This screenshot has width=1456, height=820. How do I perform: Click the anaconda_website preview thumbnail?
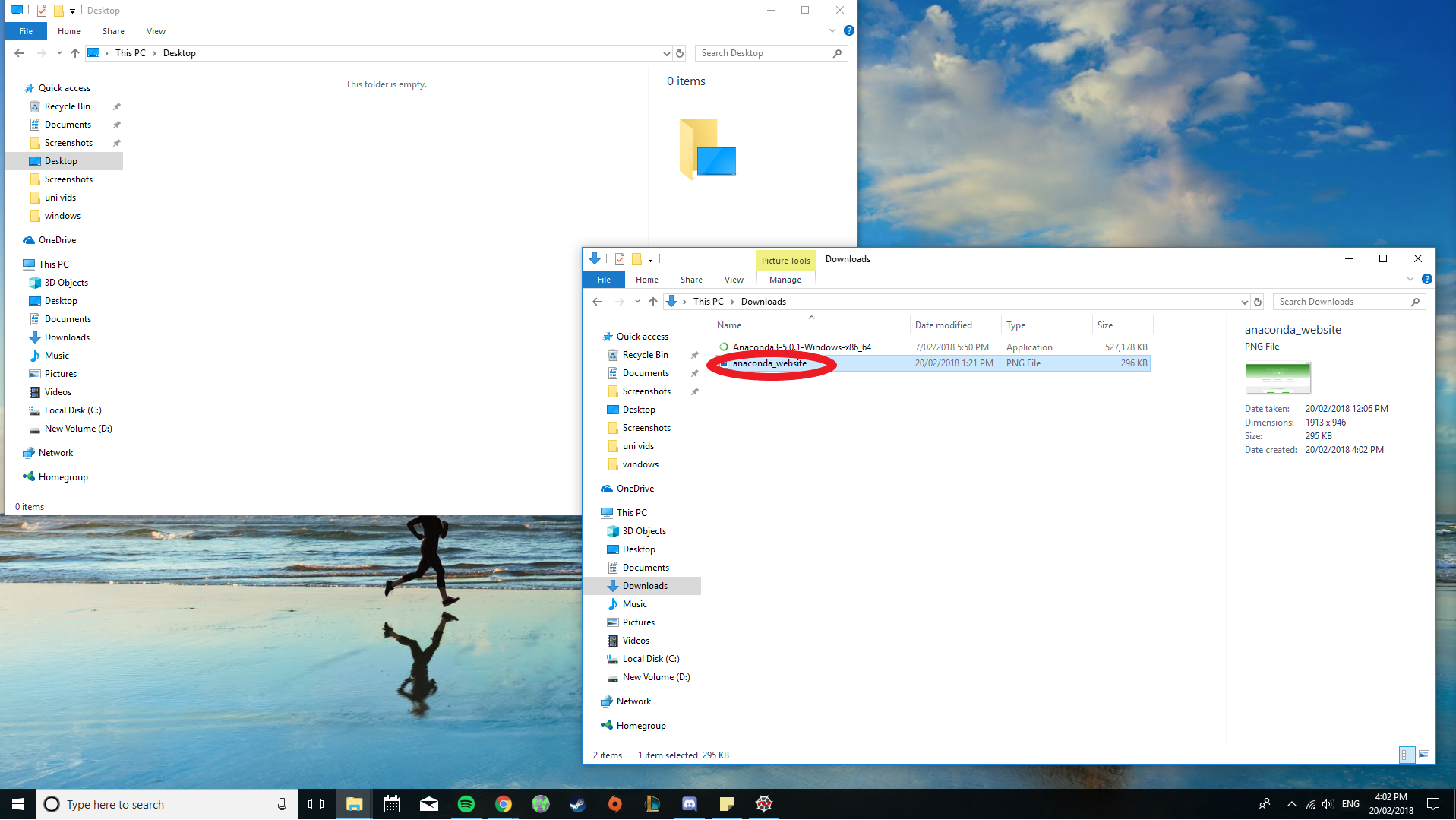click(x=1278, y=378)
